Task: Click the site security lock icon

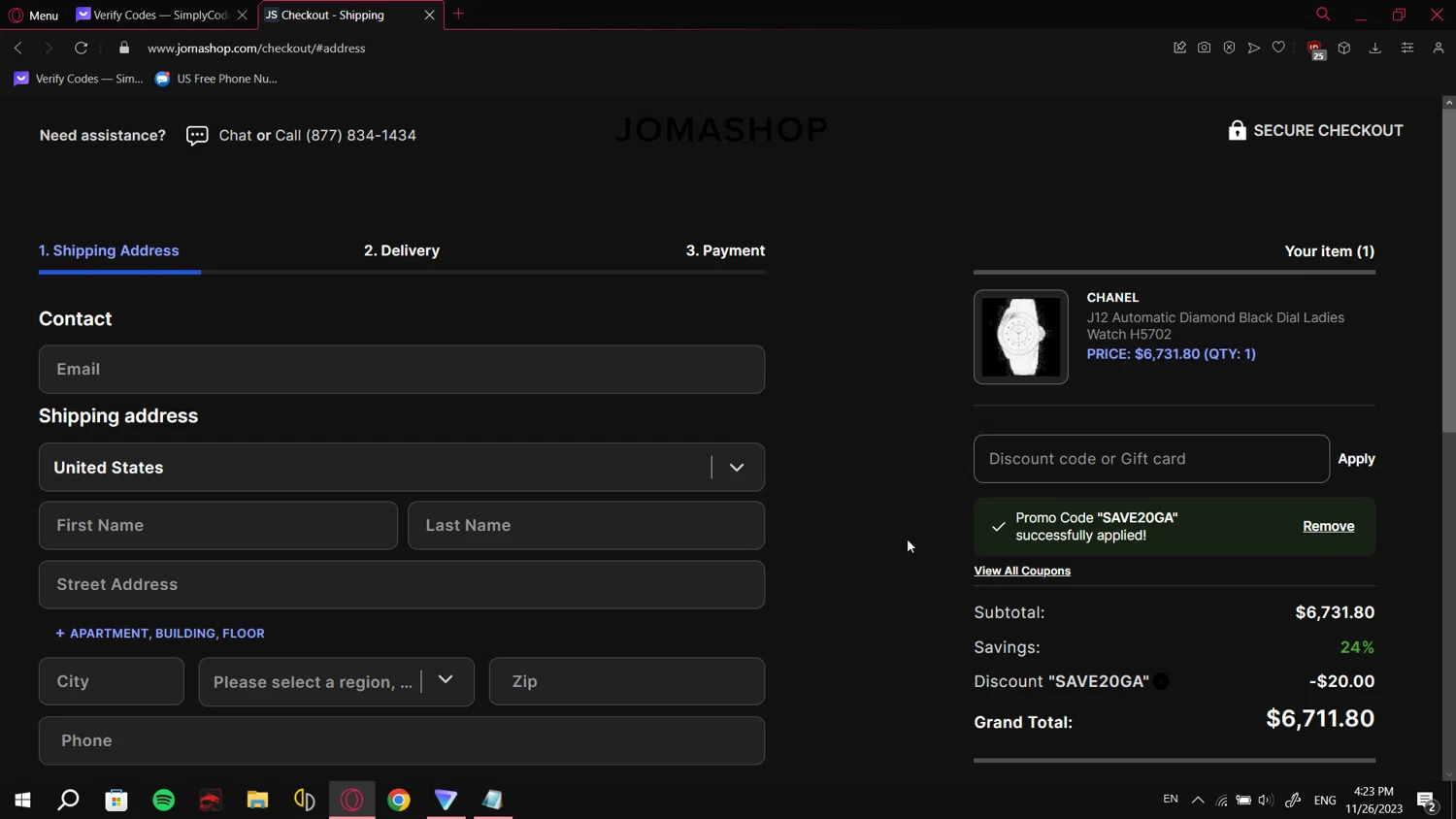Action: [124, 48]
